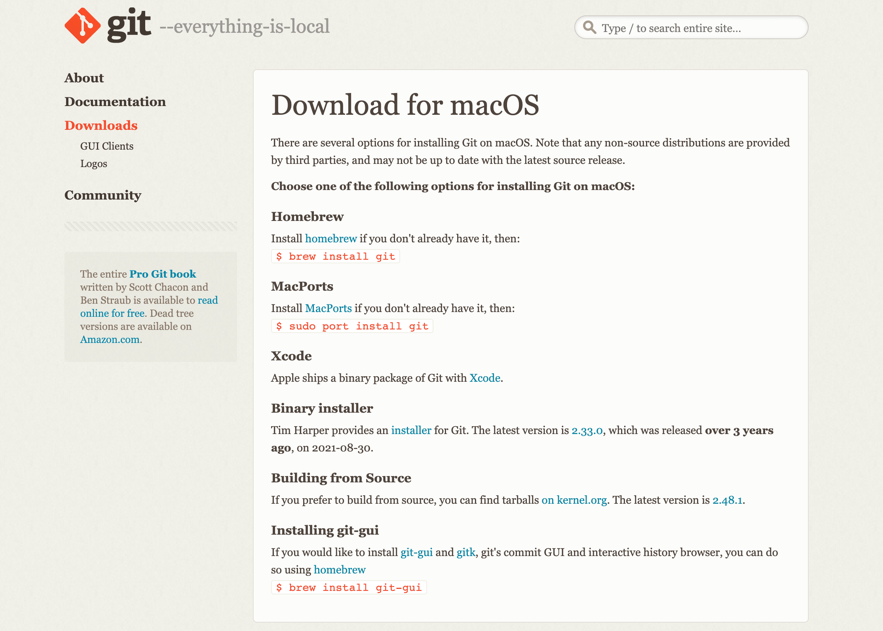Click the 'MacPorts' section heading
This screenshot has height=631, width=883.
(302, 287)
